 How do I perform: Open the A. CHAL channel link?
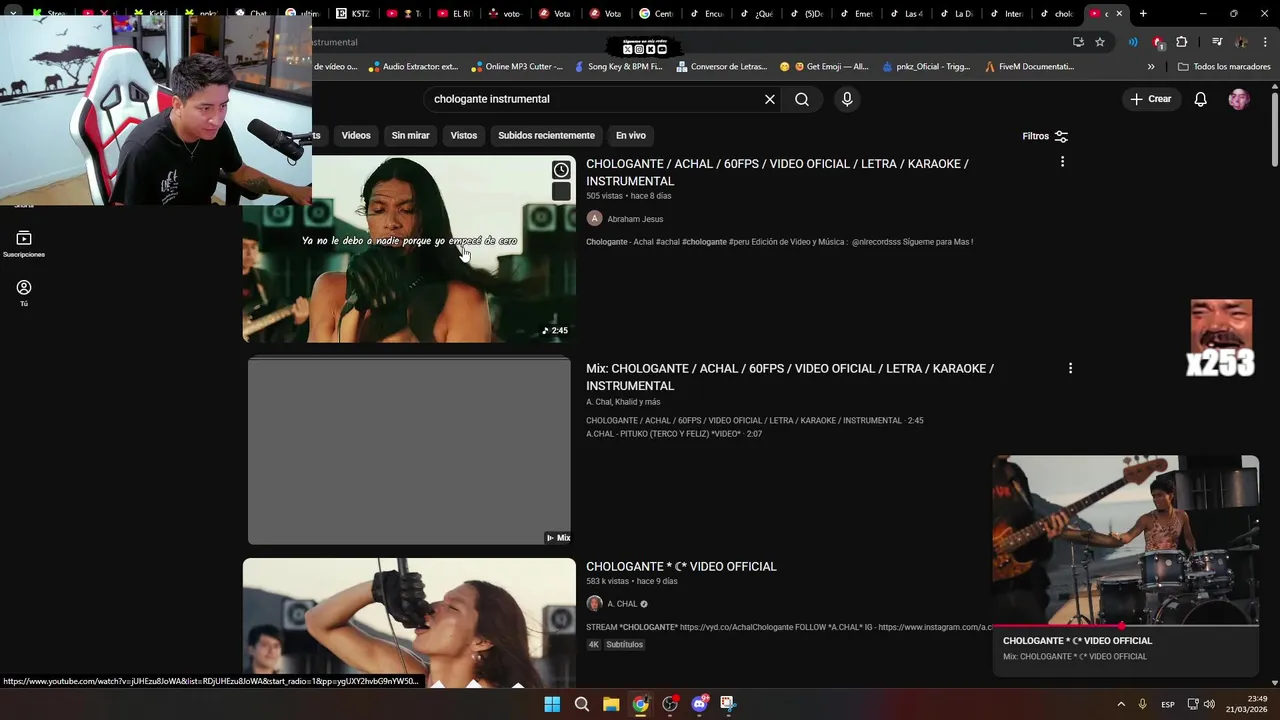click(x=622, y=604)
